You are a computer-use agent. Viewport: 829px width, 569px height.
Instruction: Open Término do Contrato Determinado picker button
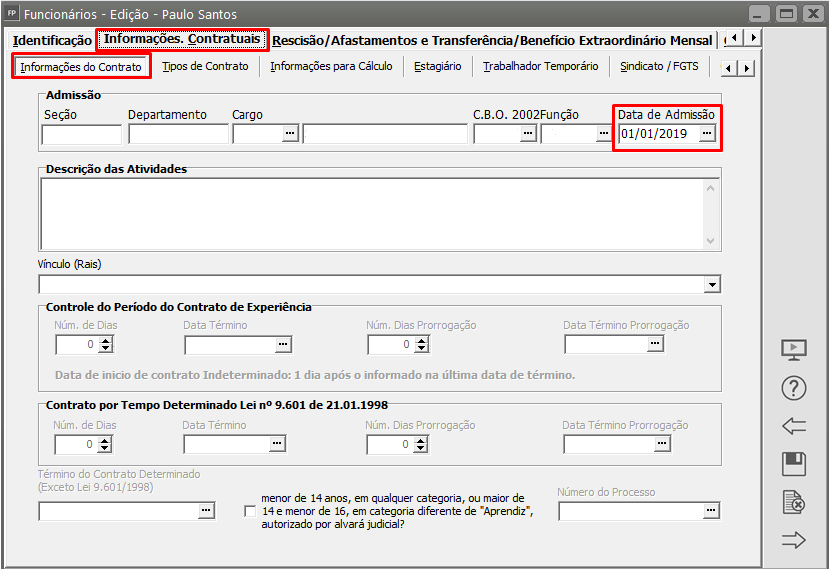206,511
